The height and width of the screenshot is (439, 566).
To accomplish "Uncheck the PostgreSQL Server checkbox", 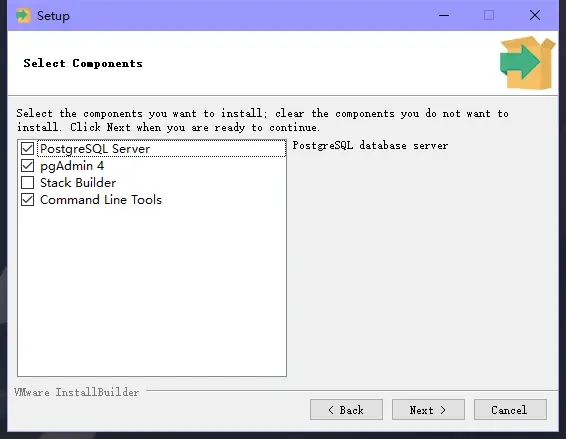I will coord(27,149).
